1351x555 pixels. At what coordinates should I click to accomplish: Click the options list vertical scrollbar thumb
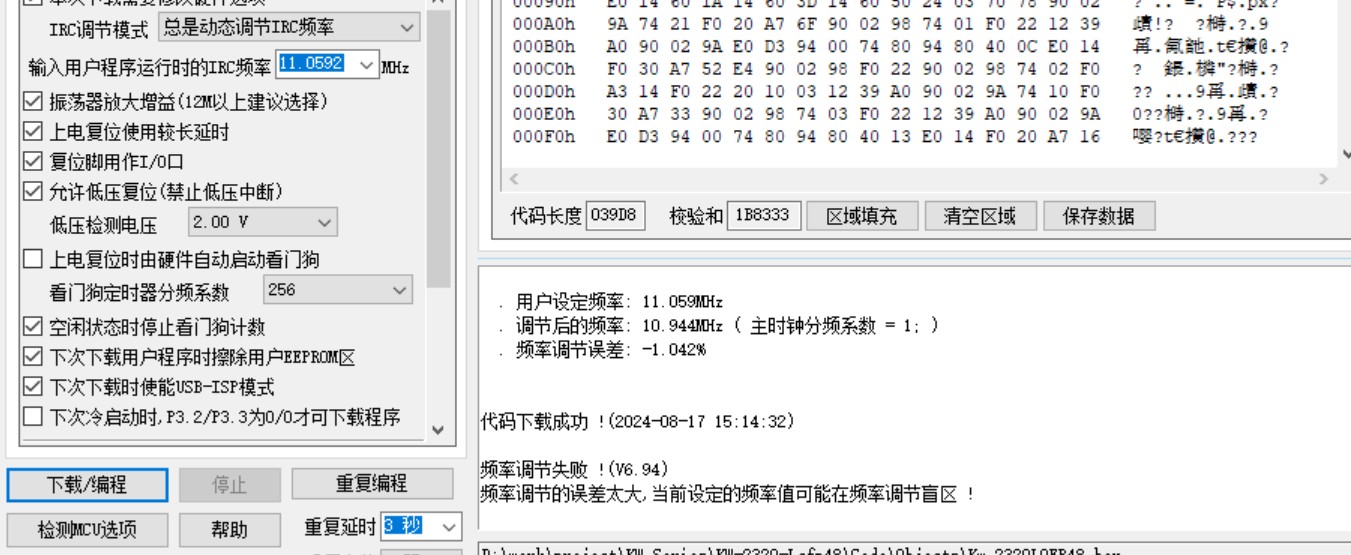tap(438, 150)
